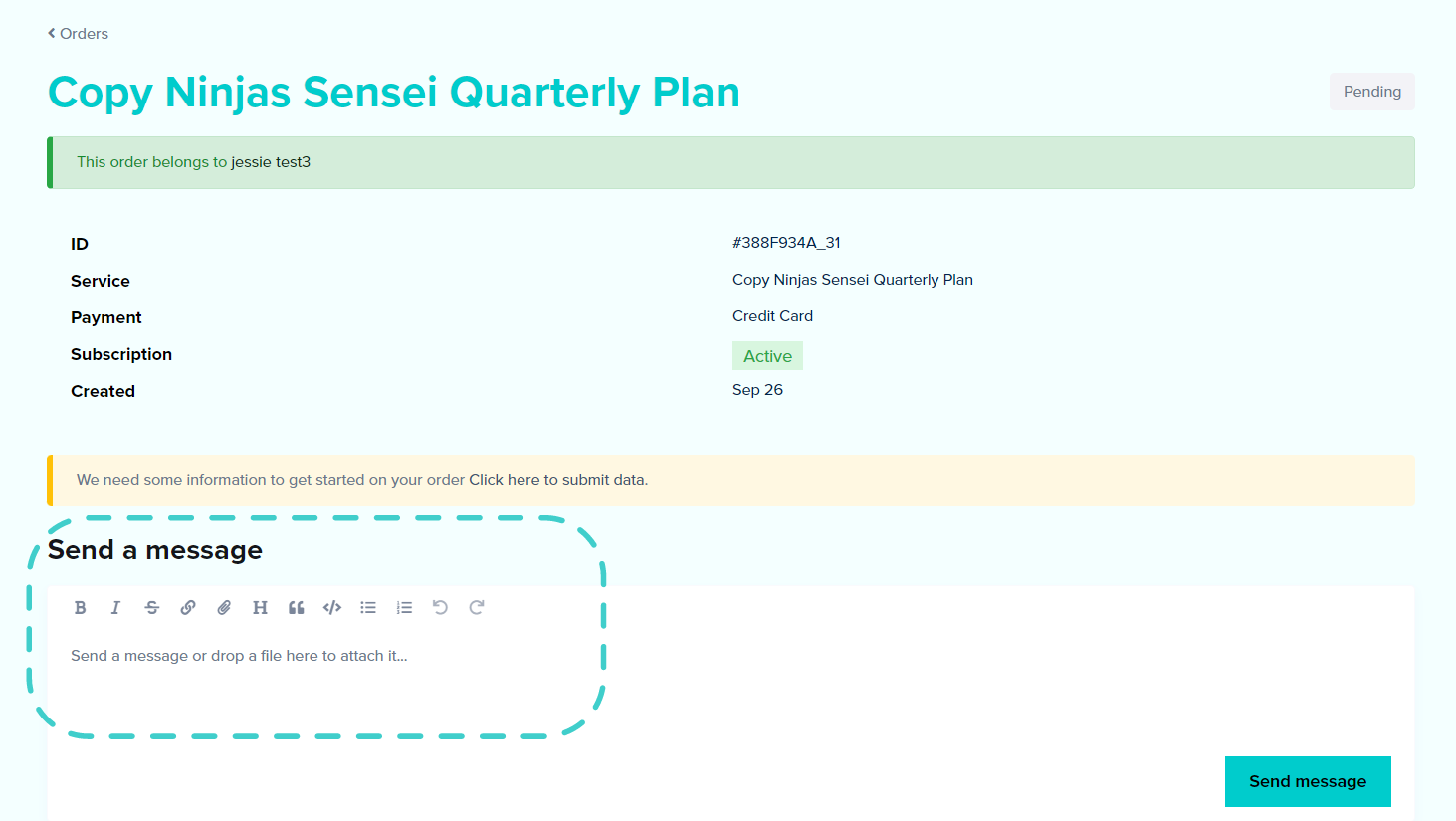The image size is (1456, 821).
Task: Undo last edit in message editor
Action: coord(440,607)
